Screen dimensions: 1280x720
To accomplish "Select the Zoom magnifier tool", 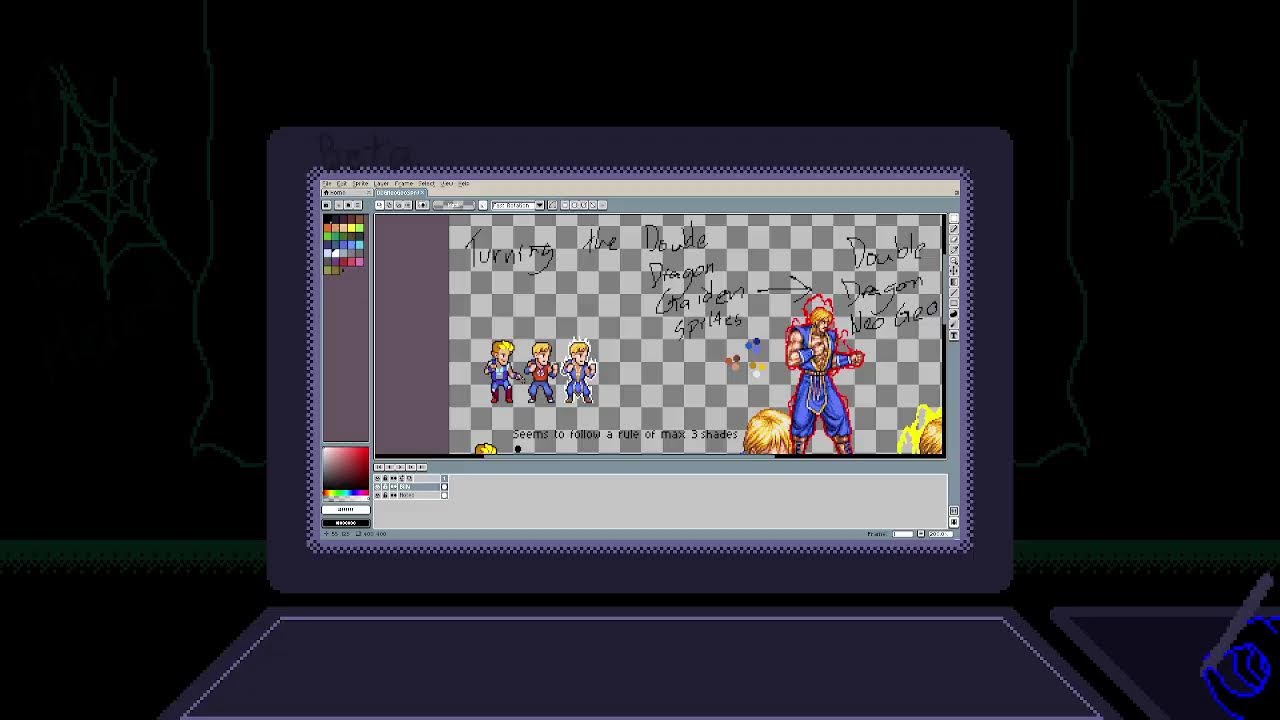I will tap(954, 260).
